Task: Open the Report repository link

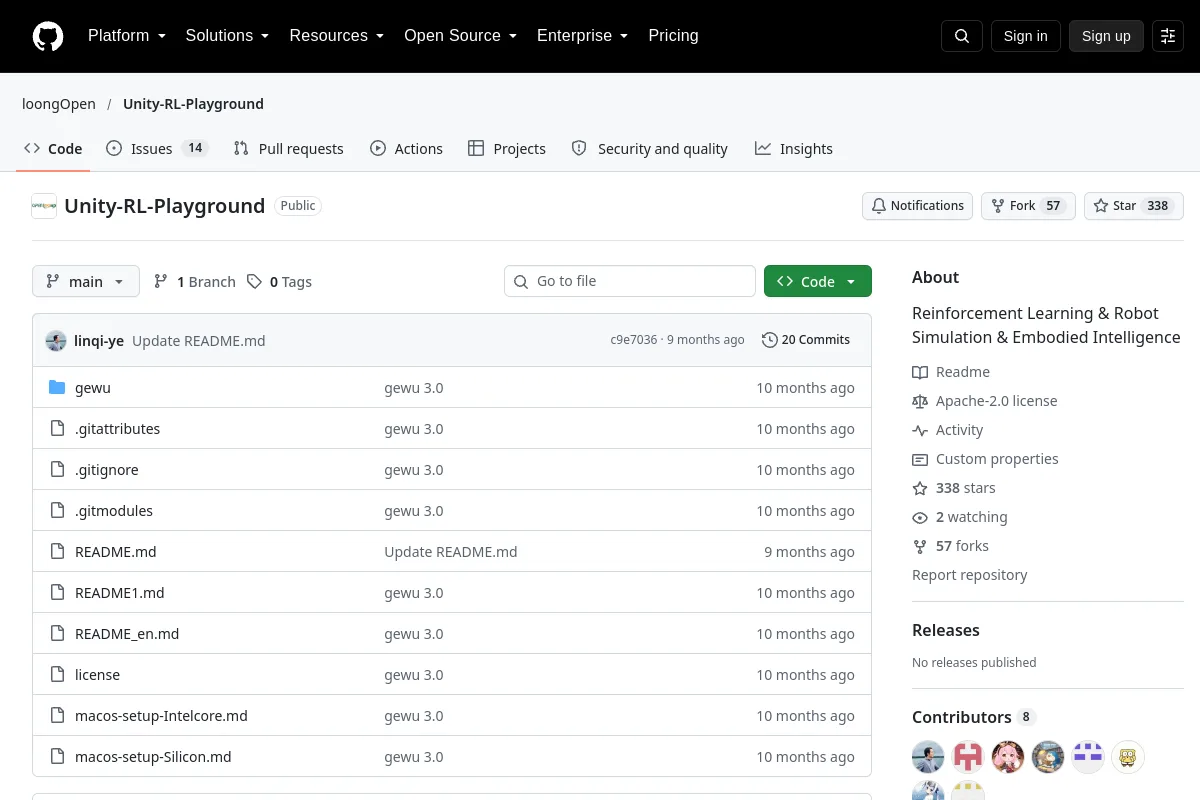Action: 970,575
